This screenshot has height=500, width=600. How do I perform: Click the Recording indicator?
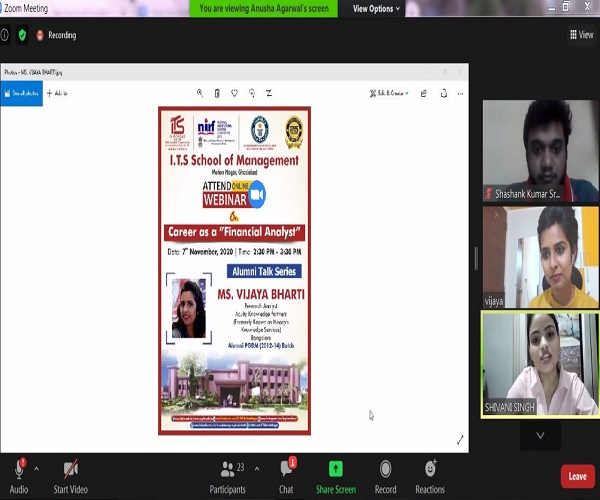pyautogui.click(x=57, y=35)
